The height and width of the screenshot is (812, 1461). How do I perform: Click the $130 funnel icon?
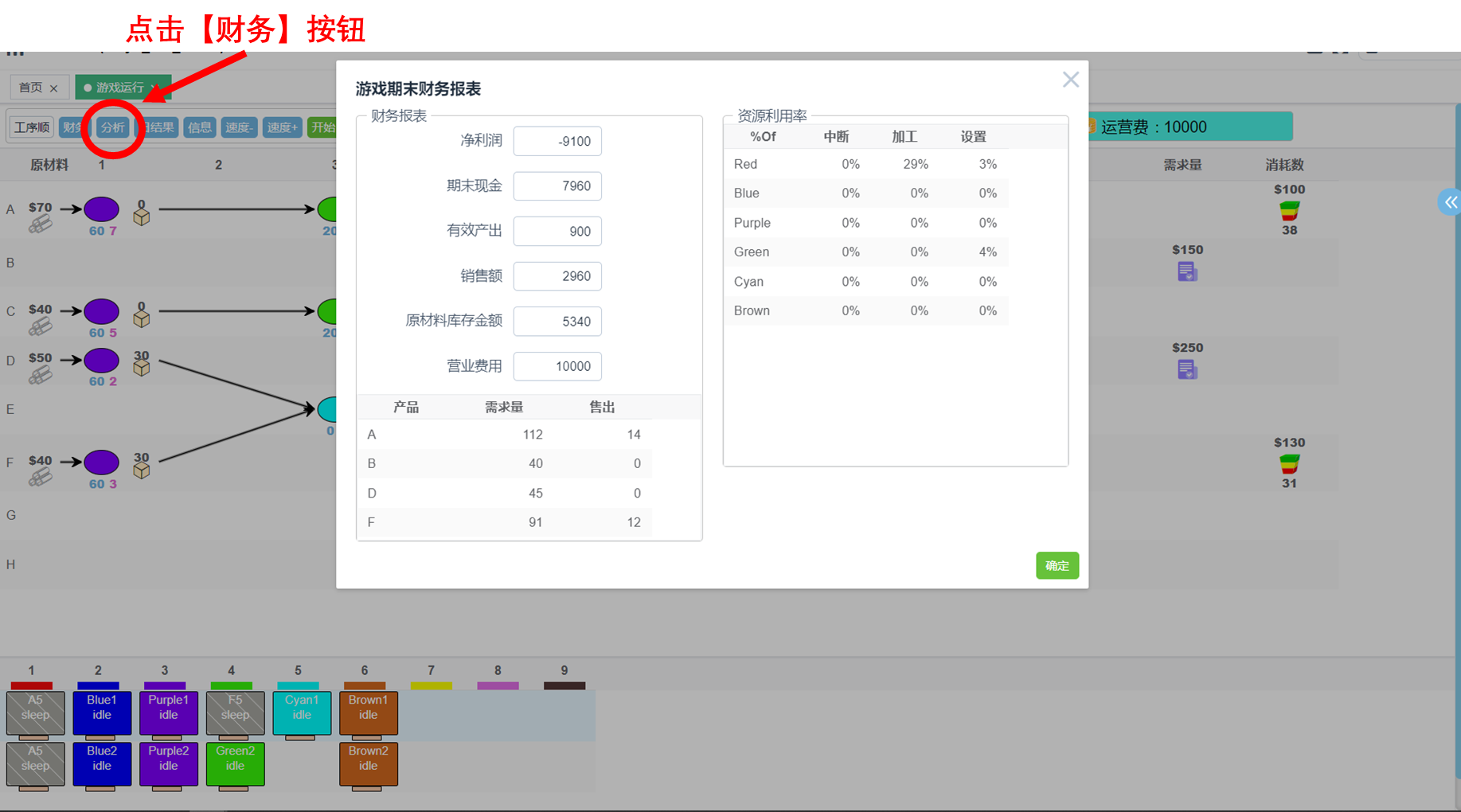1289,463
